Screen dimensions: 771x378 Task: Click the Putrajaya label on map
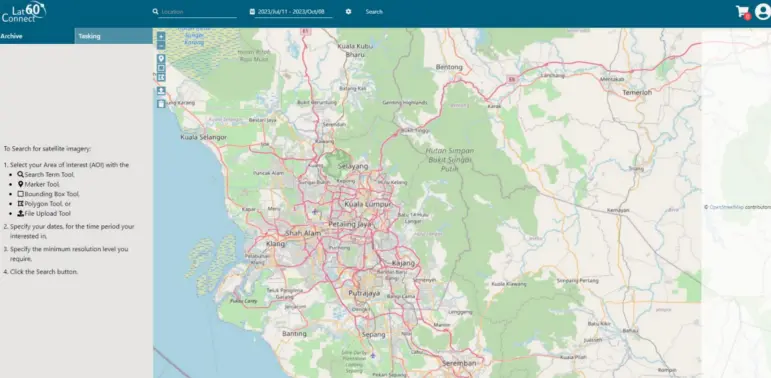(364, 293)
